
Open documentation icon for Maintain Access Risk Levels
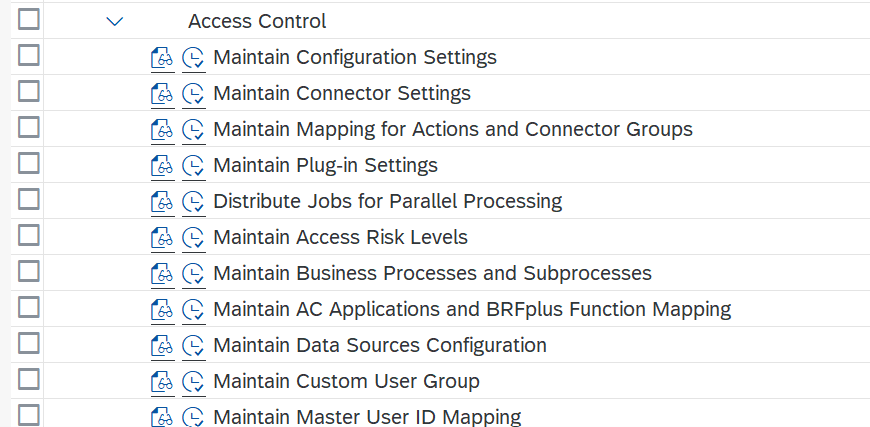pos(162,237)
